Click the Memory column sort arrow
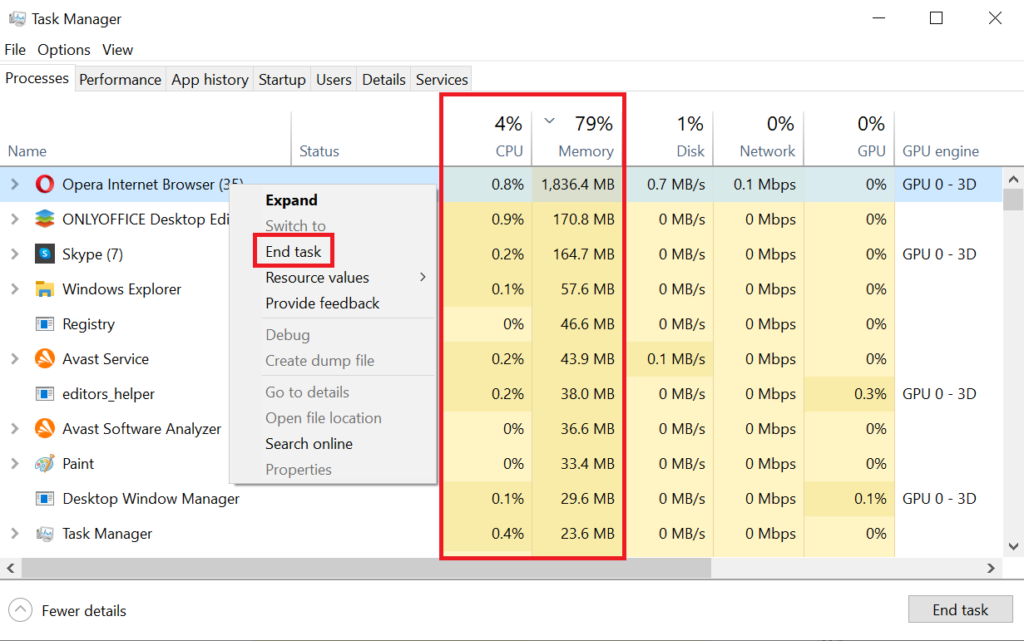Viewport: 1024px width, 641px height. pyautogui.click(x=548, y=118)
